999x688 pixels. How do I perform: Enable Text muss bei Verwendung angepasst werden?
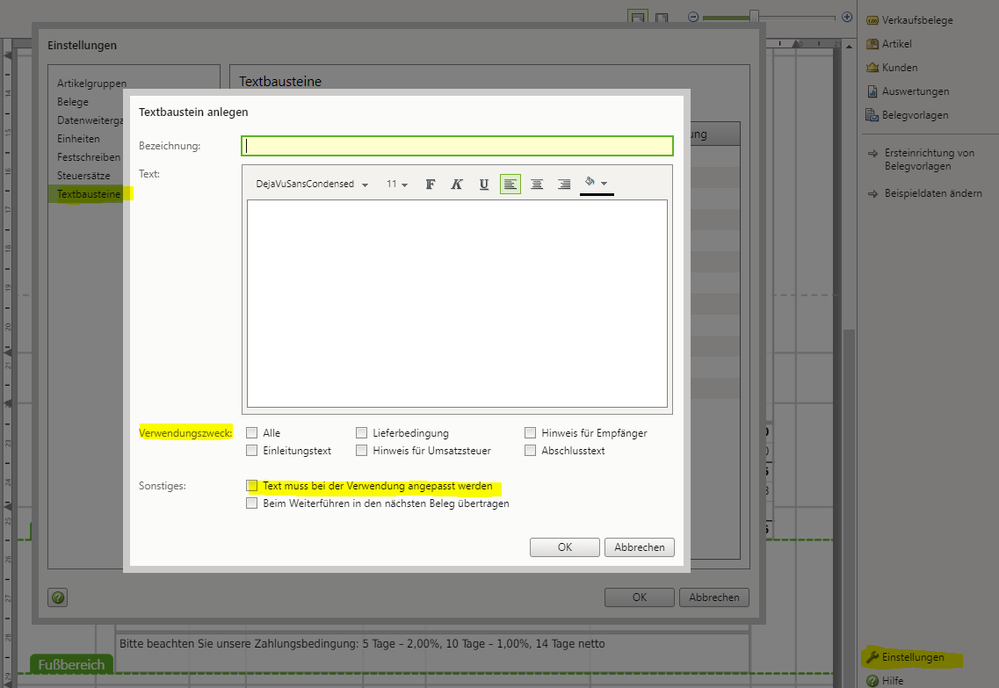pyautogui.click(x=252, y=486)
